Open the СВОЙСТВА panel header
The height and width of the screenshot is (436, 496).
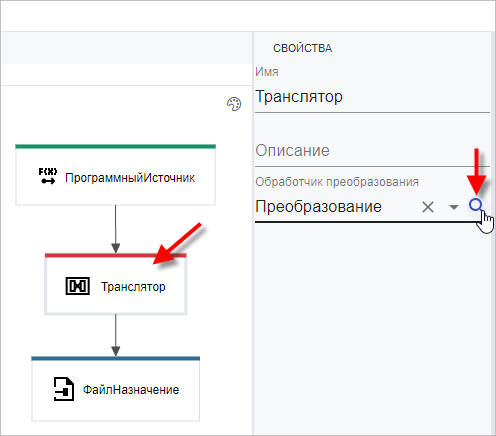coord(302,48)
